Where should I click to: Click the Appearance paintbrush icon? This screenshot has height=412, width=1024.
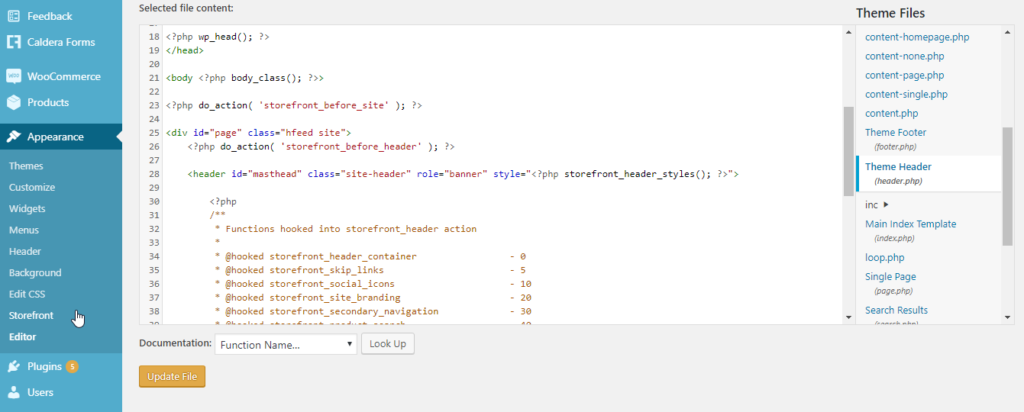coord(13,137)
